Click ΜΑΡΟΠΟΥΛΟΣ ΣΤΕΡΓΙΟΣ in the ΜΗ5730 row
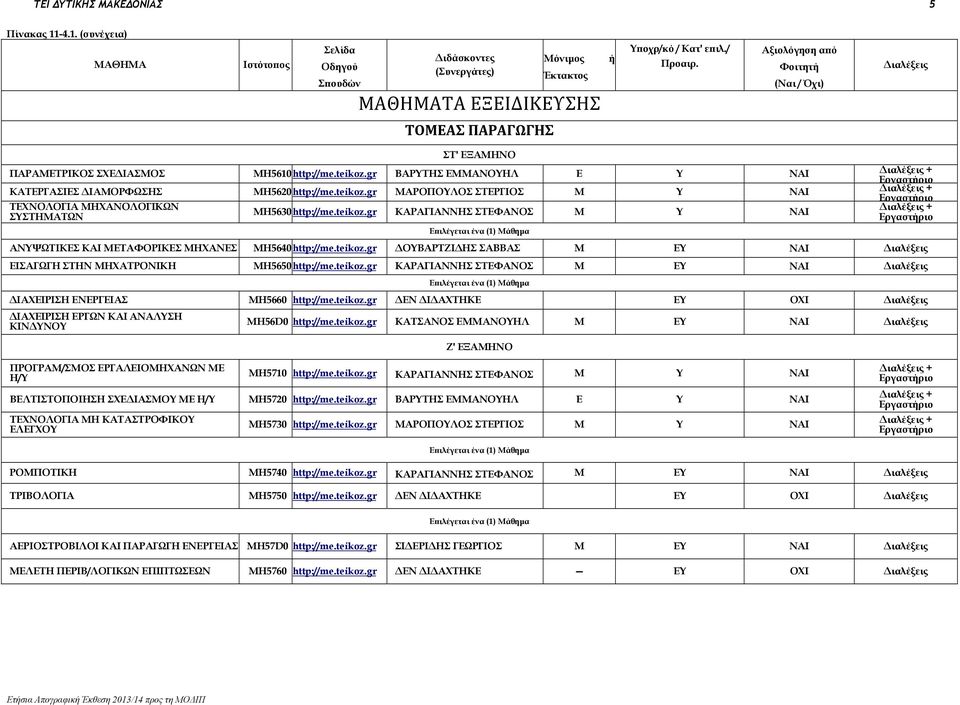Screen dimensions: 960x705 click(x=459, y=425)
